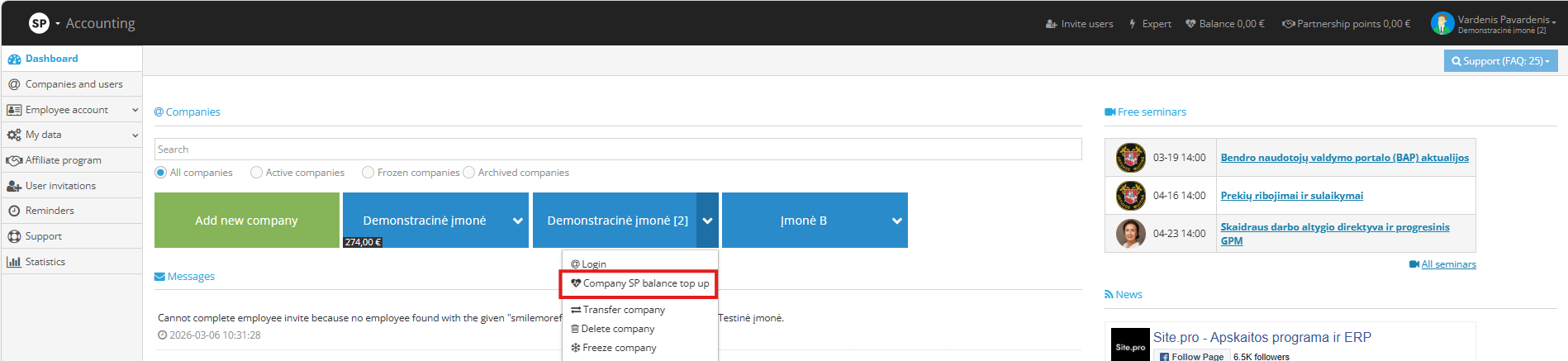Select the Active companies radio button

pos(257,173)
